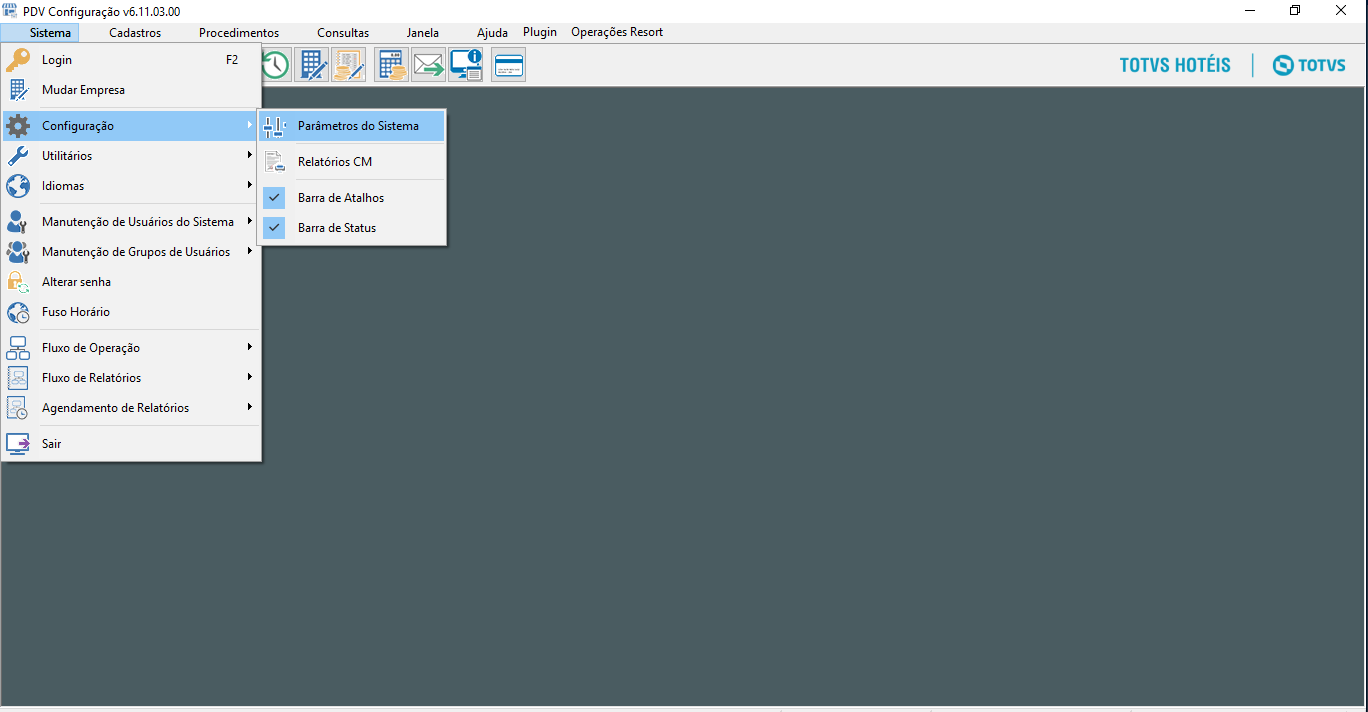Restore the application window
Viewport: 1368px width, 712px height.
tap(1295, 11)
